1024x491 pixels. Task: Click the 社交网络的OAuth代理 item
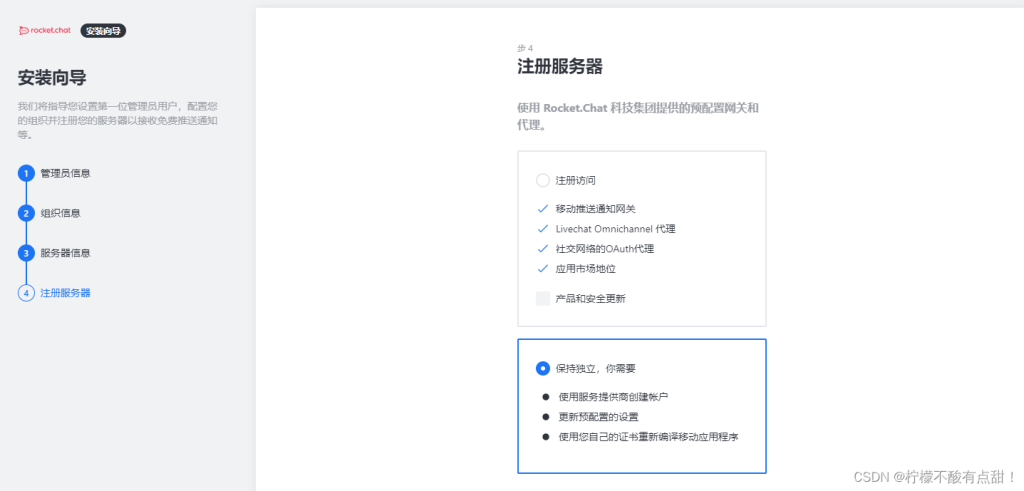click(605, 249)
